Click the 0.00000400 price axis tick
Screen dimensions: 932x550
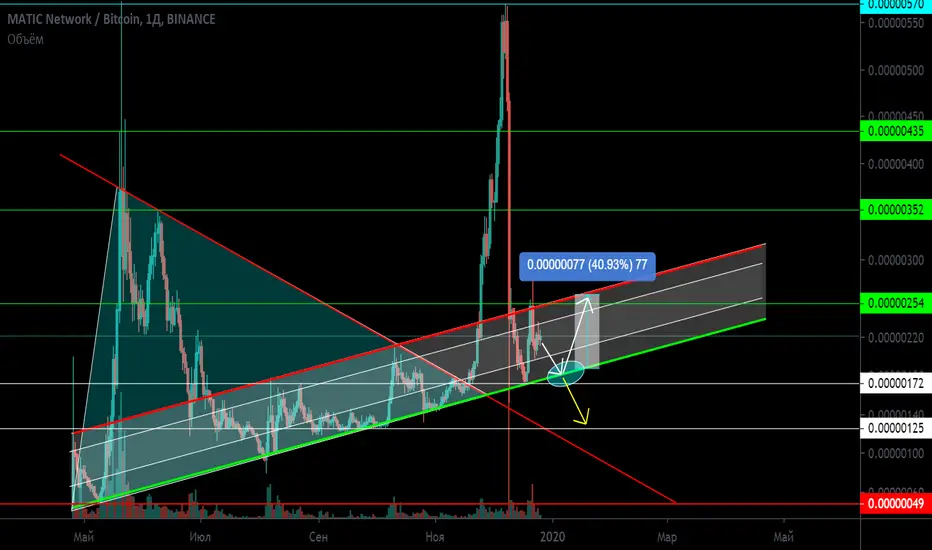click(x=896, y=164)
